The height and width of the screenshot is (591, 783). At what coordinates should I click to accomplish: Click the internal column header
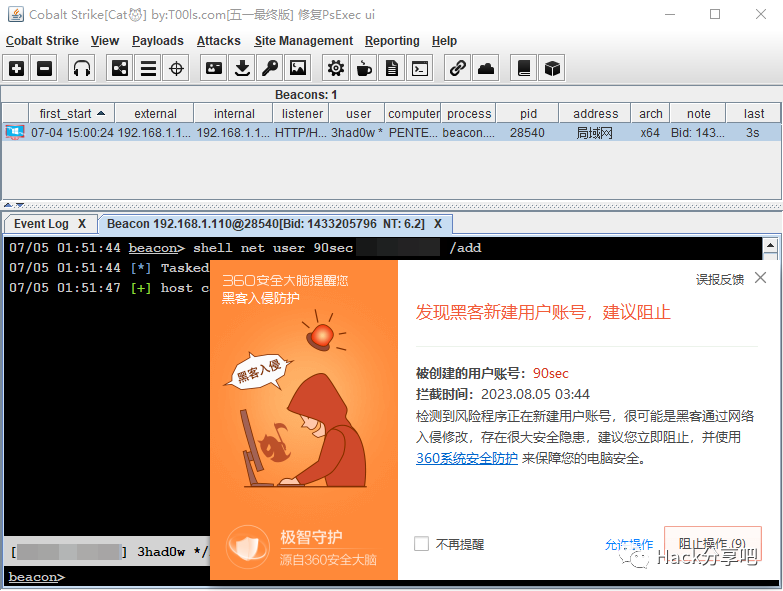click(234, 114)
